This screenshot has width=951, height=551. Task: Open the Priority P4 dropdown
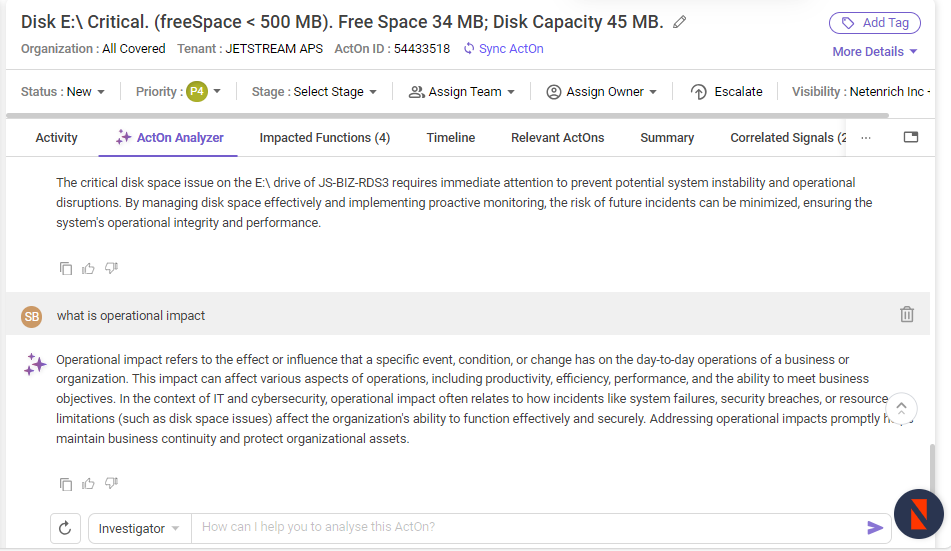[x=178, y=92]
